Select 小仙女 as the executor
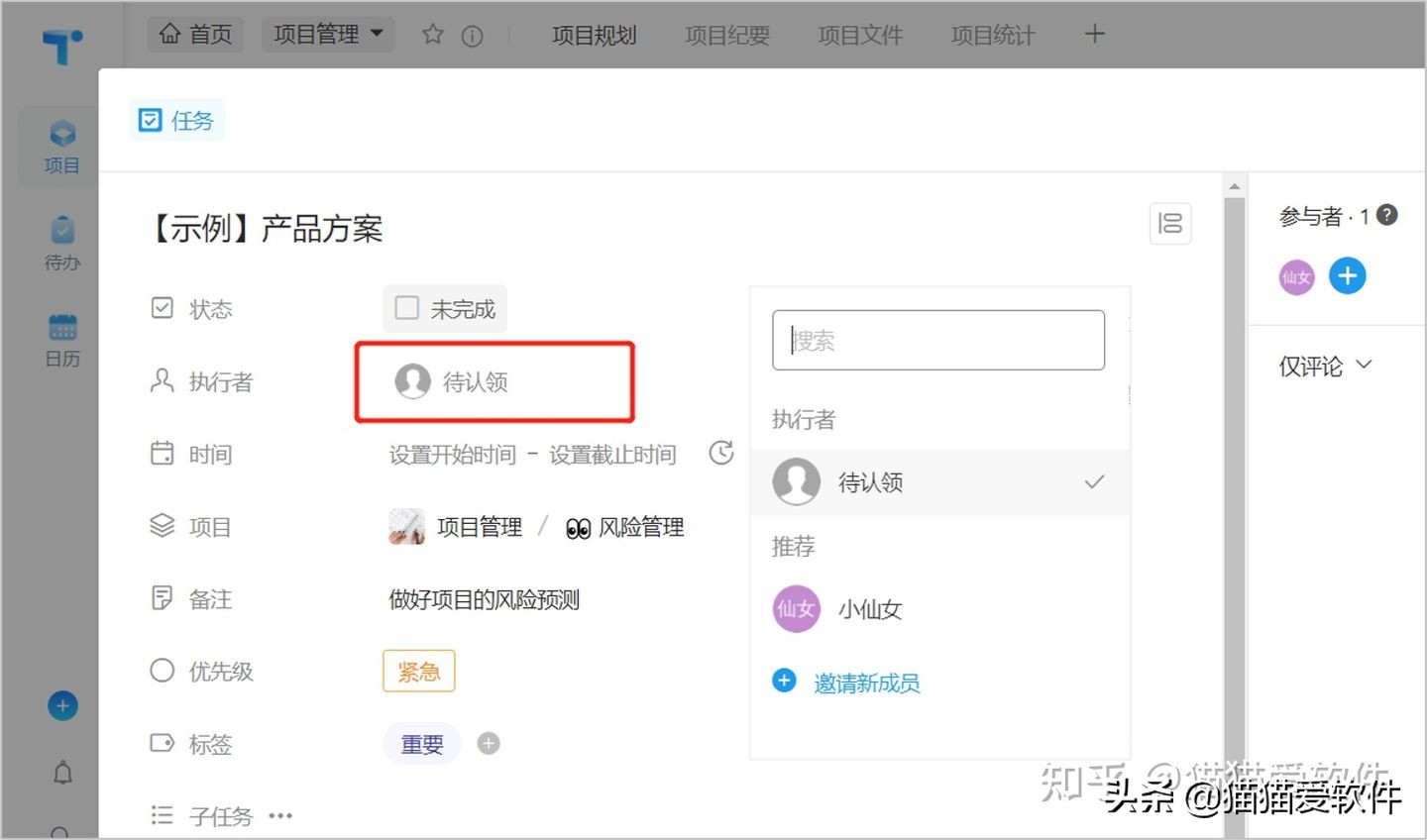 [x=868, y=609]
